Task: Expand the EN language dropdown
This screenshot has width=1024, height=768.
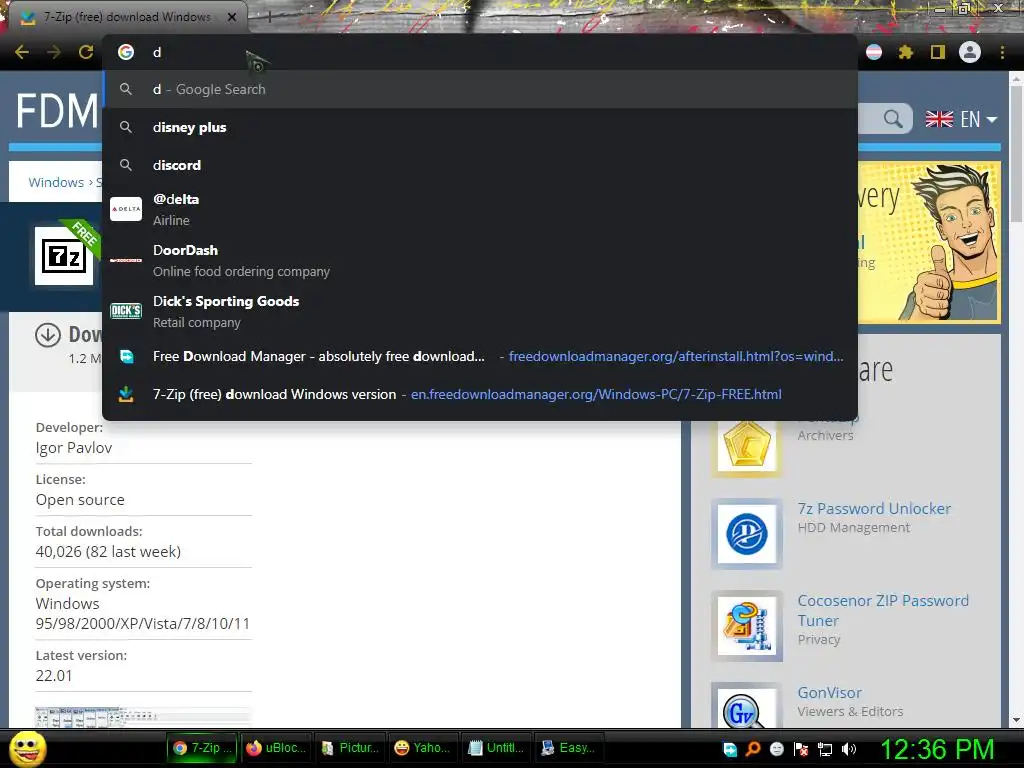Action: pyautogui.click(x=961, y=119)
